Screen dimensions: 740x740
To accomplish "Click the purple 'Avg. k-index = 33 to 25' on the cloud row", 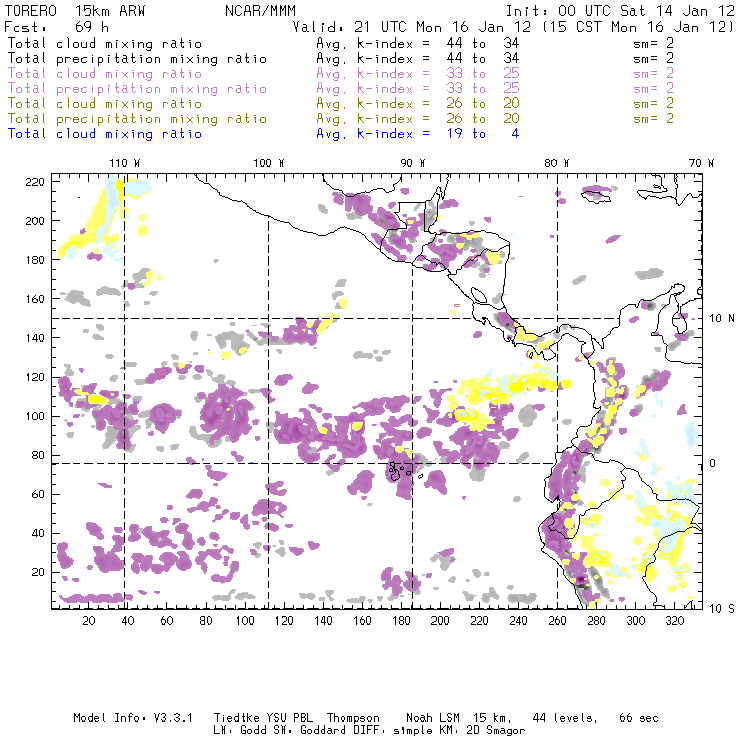I will coord(418,74).
